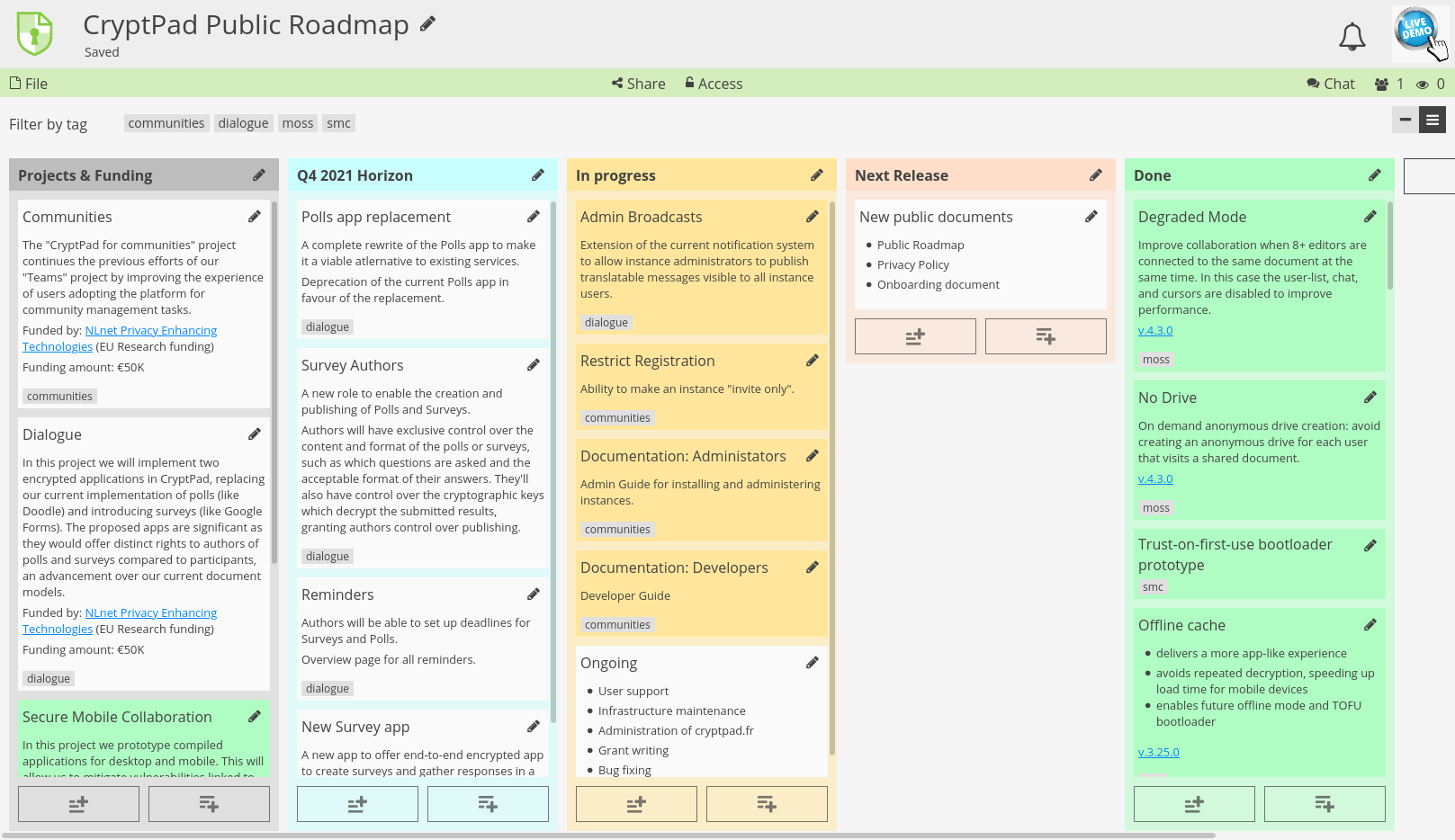Switch to detailed card view

tap(1433, 120)
